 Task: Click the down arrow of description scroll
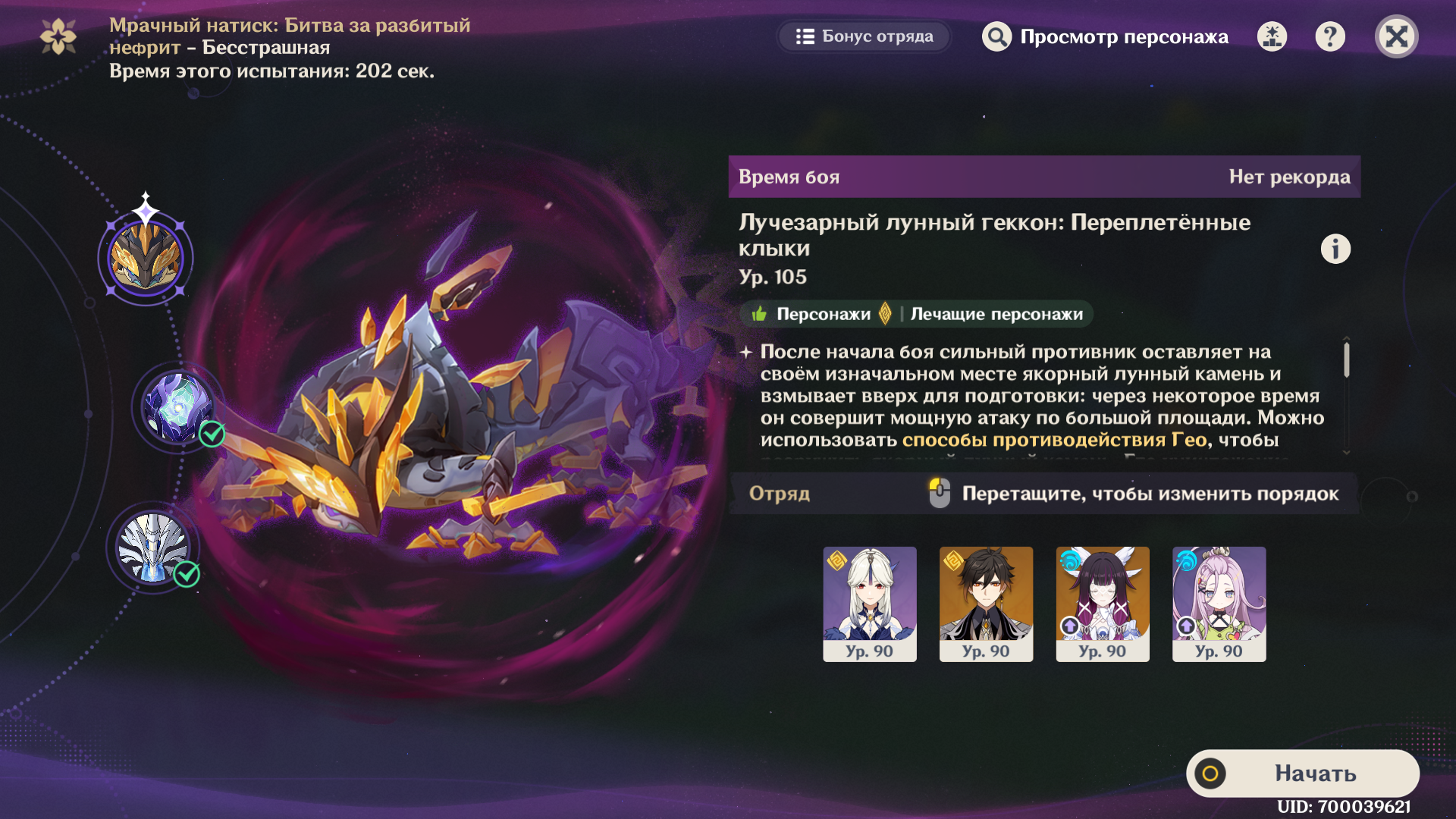(x=1346, y=452)
